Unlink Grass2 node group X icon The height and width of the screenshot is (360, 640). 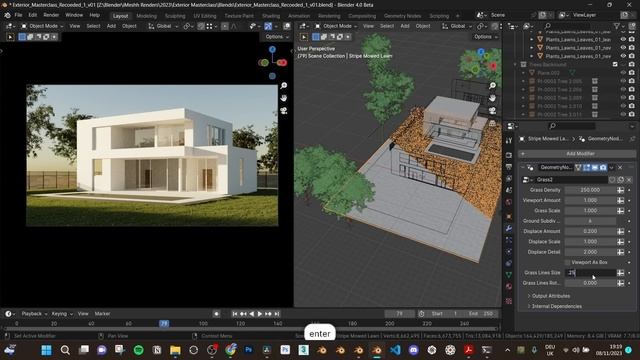click(629, 180)
